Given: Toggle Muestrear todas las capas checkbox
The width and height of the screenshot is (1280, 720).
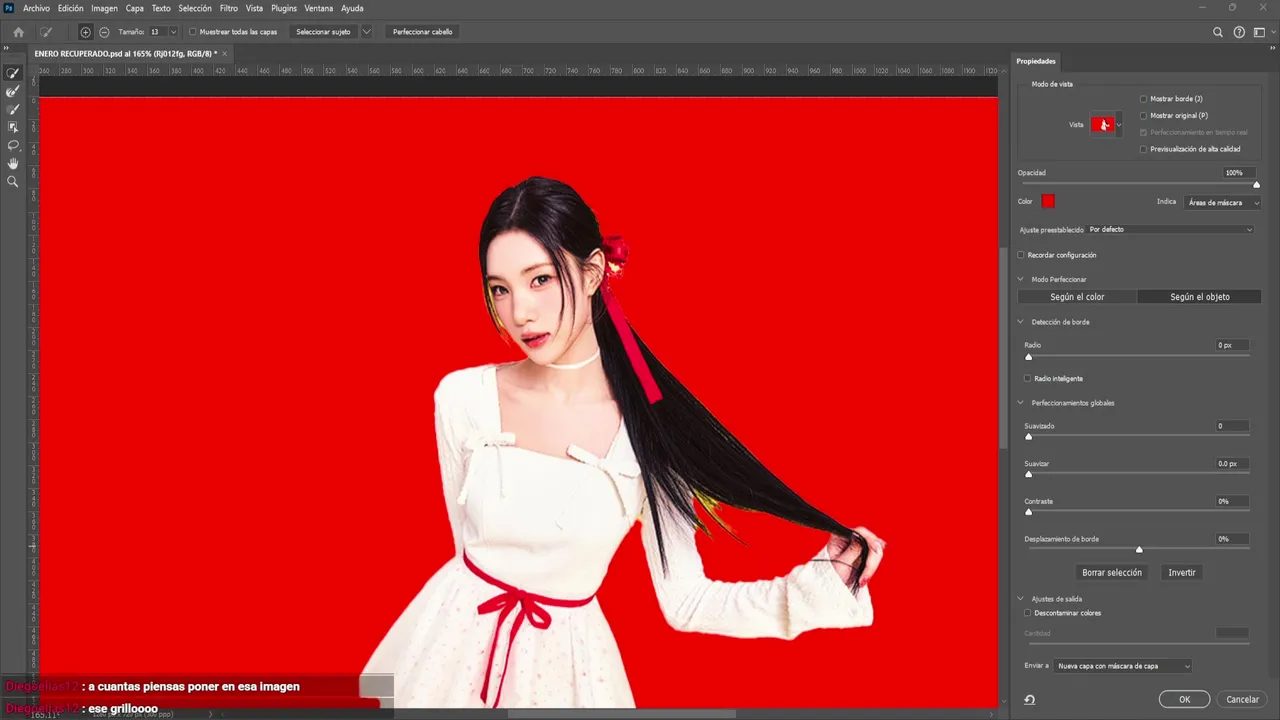Looking at the screenshot, I should tap(193, 32).
